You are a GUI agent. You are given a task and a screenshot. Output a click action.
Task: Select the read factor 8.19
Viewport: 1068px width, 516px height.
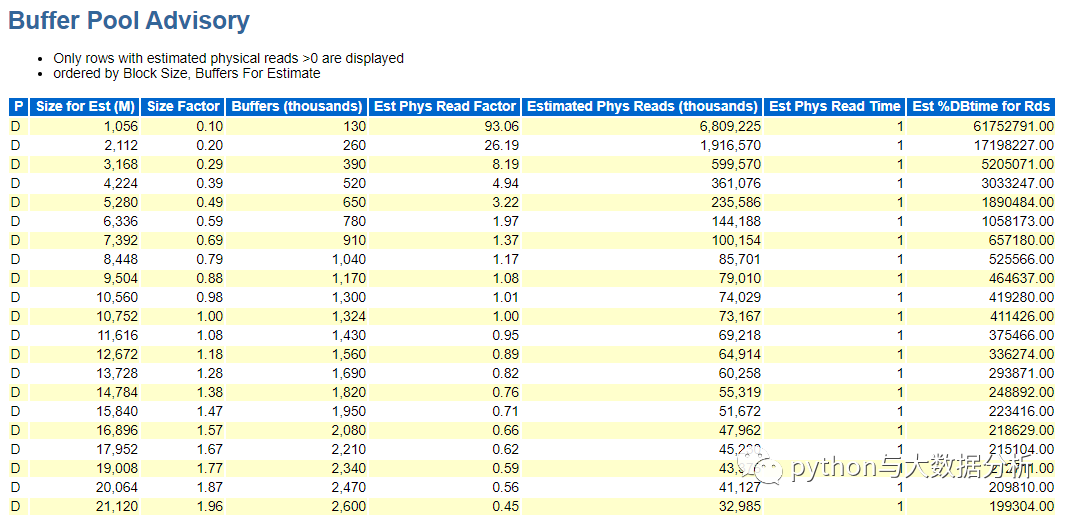point(506,164)
